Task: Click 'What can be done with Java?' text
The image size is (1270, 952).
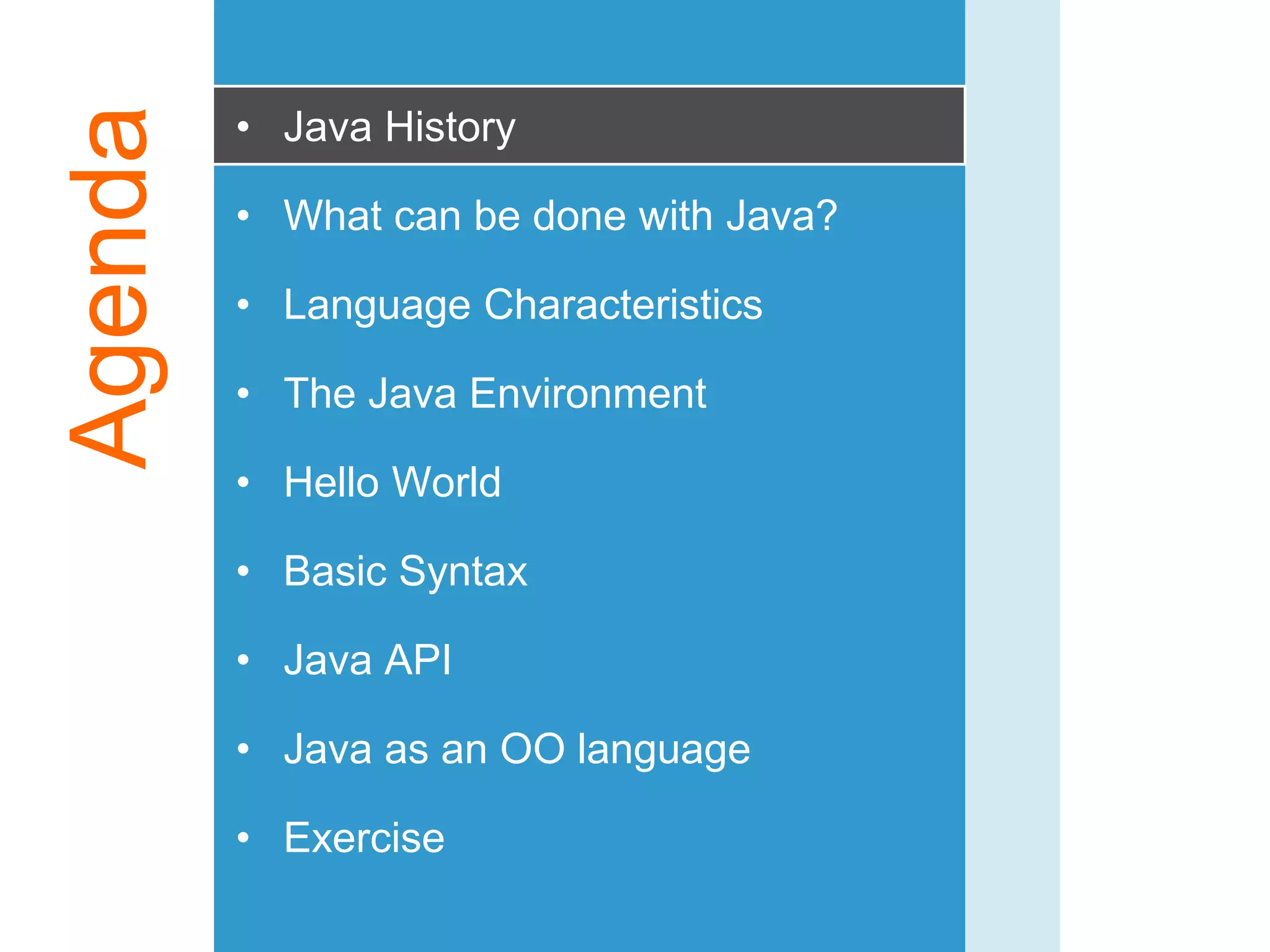Action: click(561, 215)
